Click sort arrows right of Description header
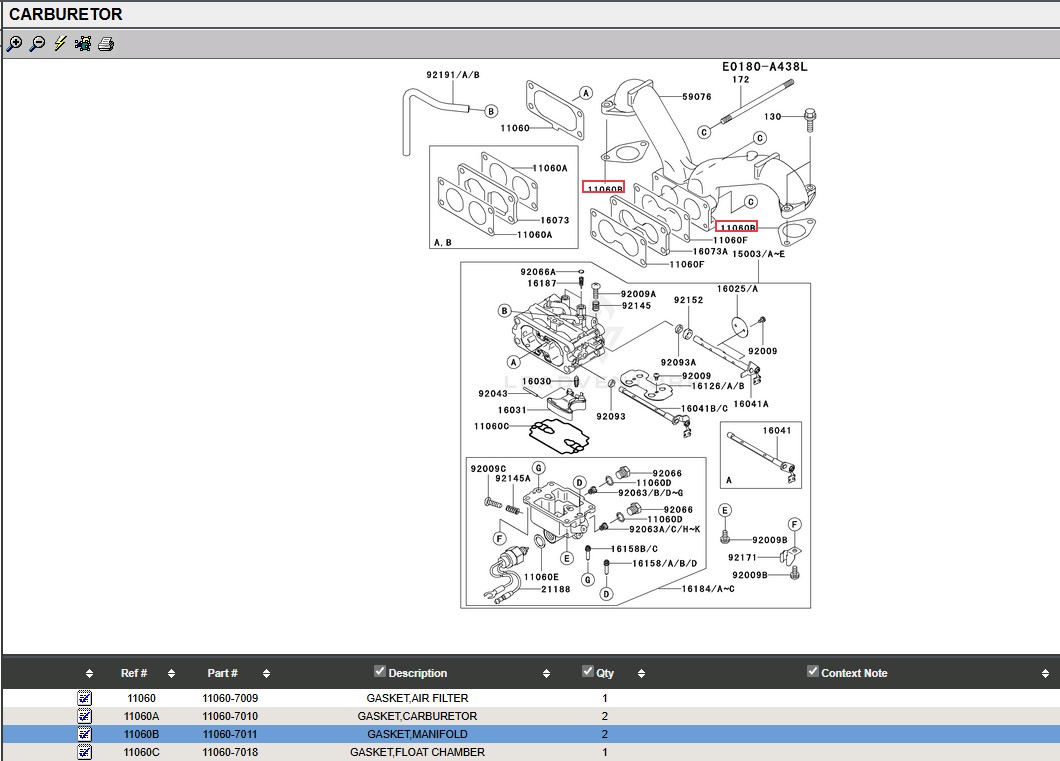The height and width of the screenshot is (761, 1060). (x=546, y=674)
